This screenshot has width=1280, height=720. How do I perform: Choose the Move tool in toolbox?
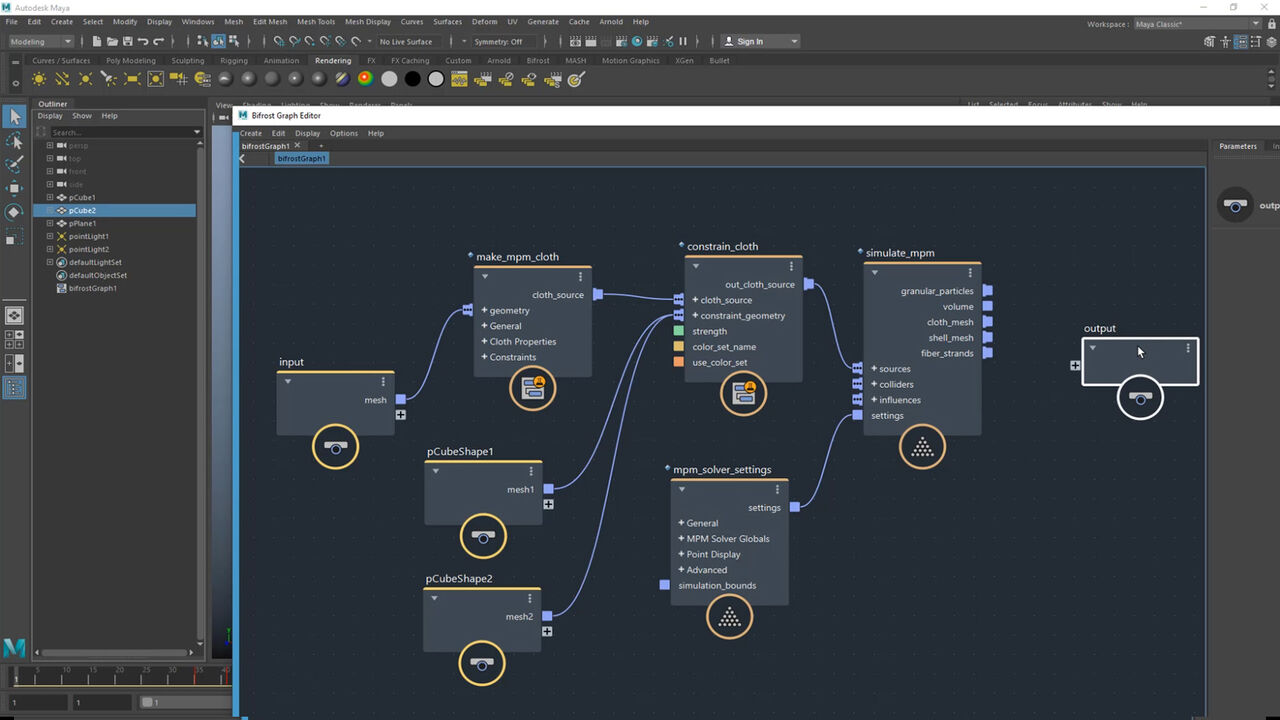tap(14, 188)
